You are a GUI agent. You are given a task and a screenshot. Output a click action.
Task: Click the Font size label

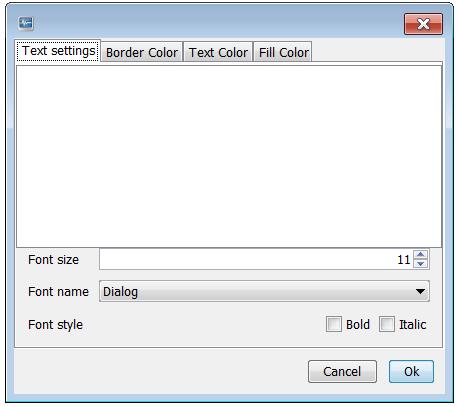click(53, 260)
